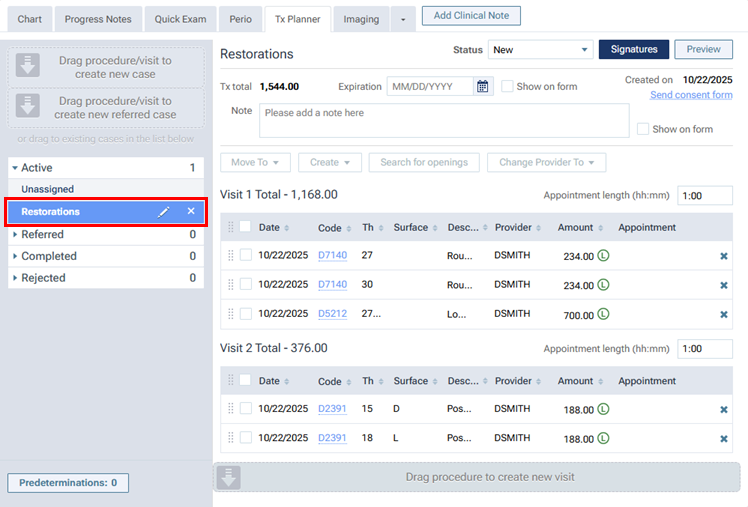Click the Signatures button
The height and width of the screenshot is (507, 748).
(632, 50)
